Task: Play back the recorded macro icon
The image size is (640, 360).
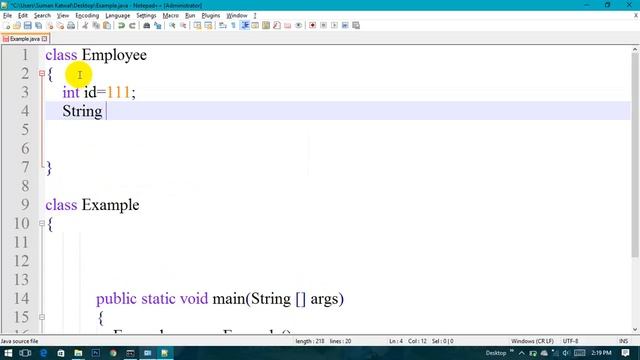Action: pos(335,25)
